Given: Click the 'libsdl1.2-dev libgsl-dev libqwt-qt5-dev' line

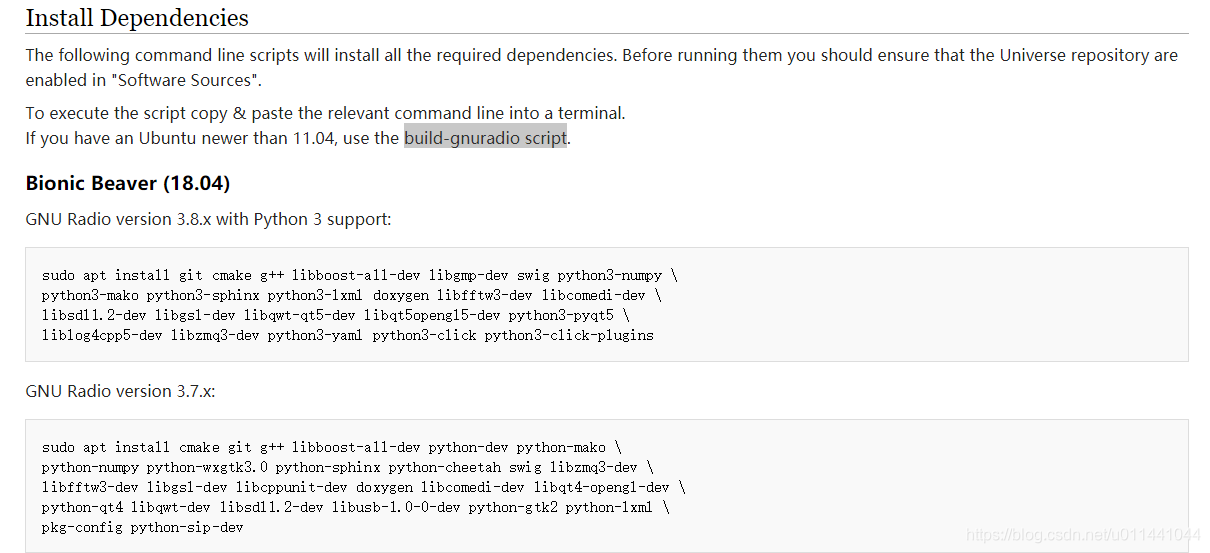Looking at the screenshot, I should (335, 315).
